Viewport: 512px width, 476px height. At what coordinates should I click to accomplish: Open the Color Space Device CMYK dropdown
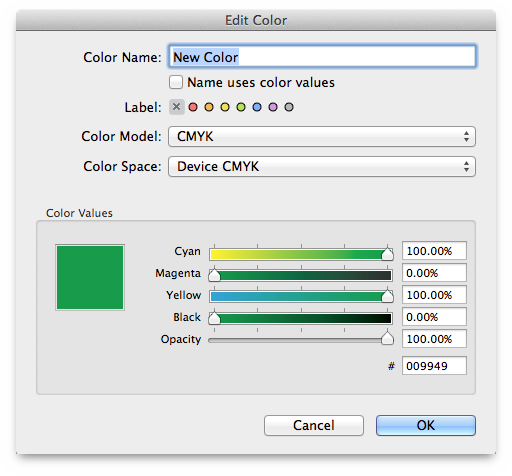coord(322,167)
